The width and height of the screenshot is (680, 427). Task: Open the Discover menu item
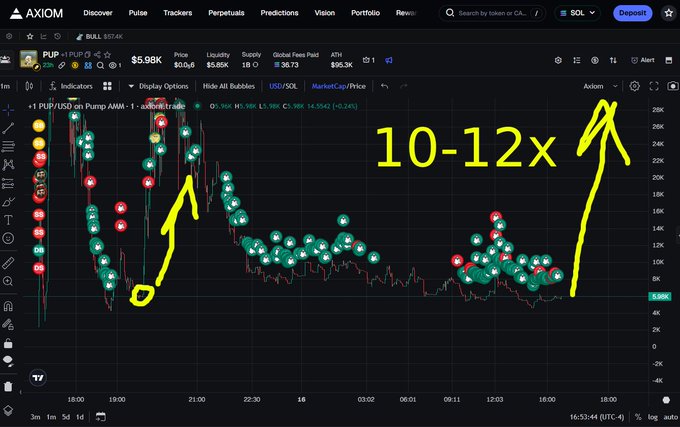tap(98, 13)
